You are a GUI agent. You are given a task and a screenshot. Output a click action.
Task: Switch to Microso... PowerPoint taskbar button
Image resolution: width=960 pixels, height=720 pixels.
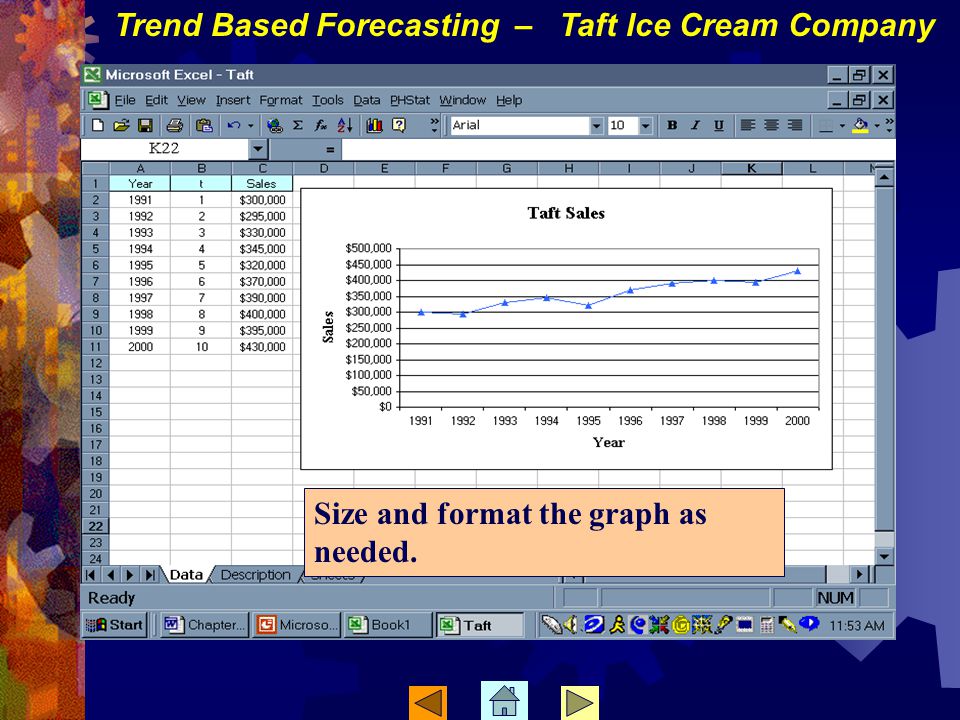pos(296,625)
